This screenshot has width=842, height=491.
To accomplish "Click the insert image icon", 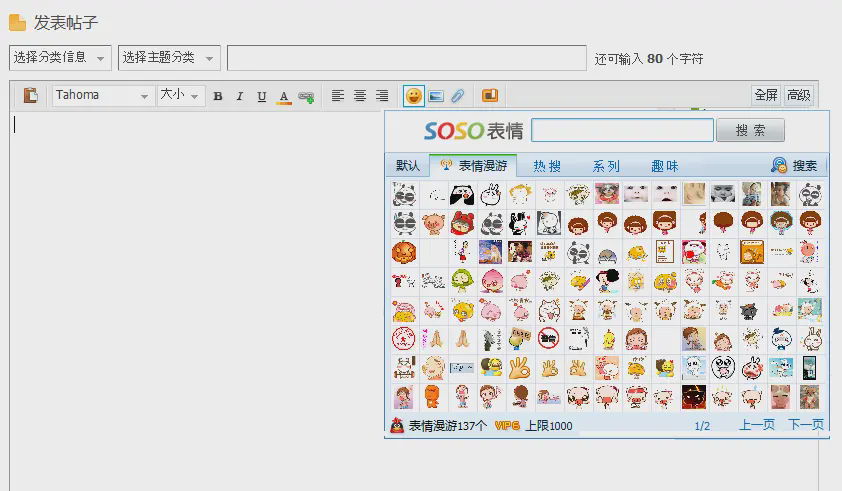I will coord(436,96).
